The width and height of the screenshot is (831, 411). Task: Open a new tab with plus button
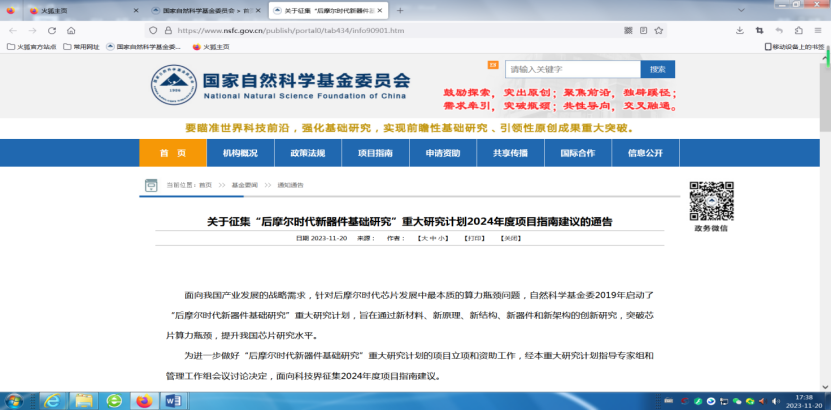[x=400, y=11]
